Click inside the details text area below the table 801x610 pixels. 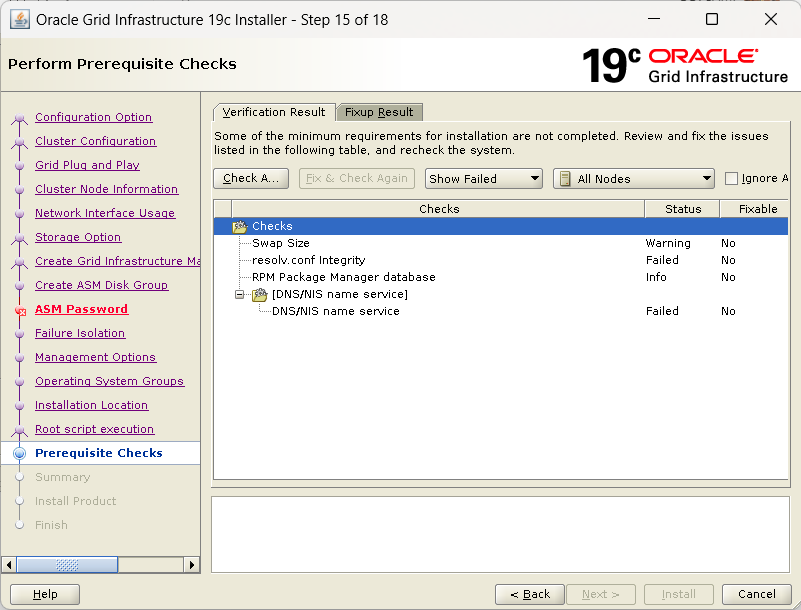pyautogui.click(x=501, y=535)
